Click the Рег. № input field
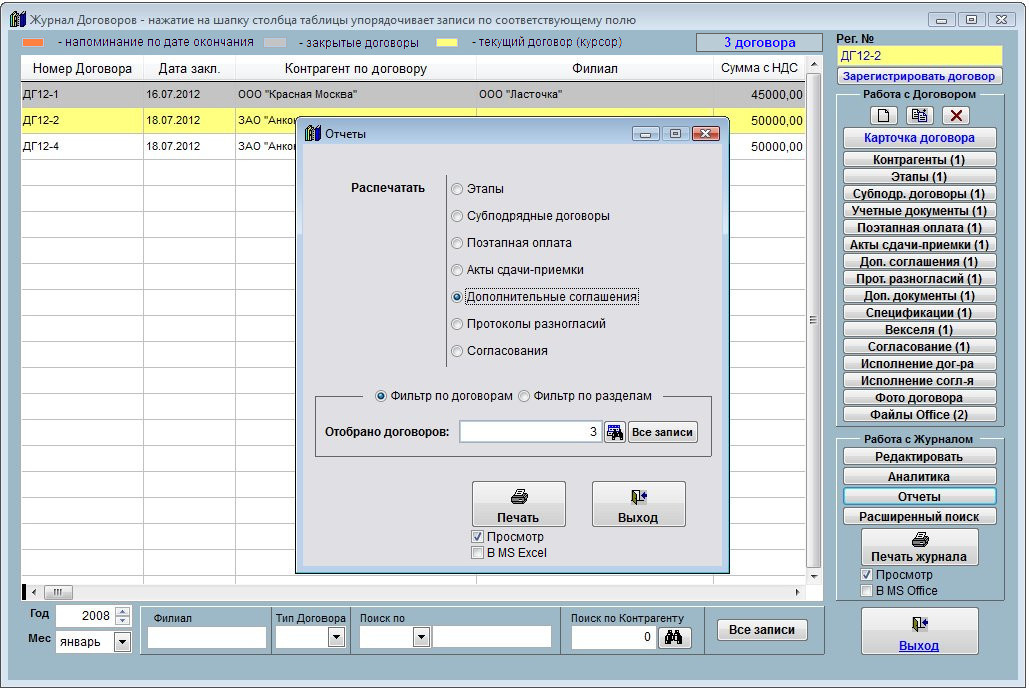Screen dimensions: 1029x688 coord(919,56)
